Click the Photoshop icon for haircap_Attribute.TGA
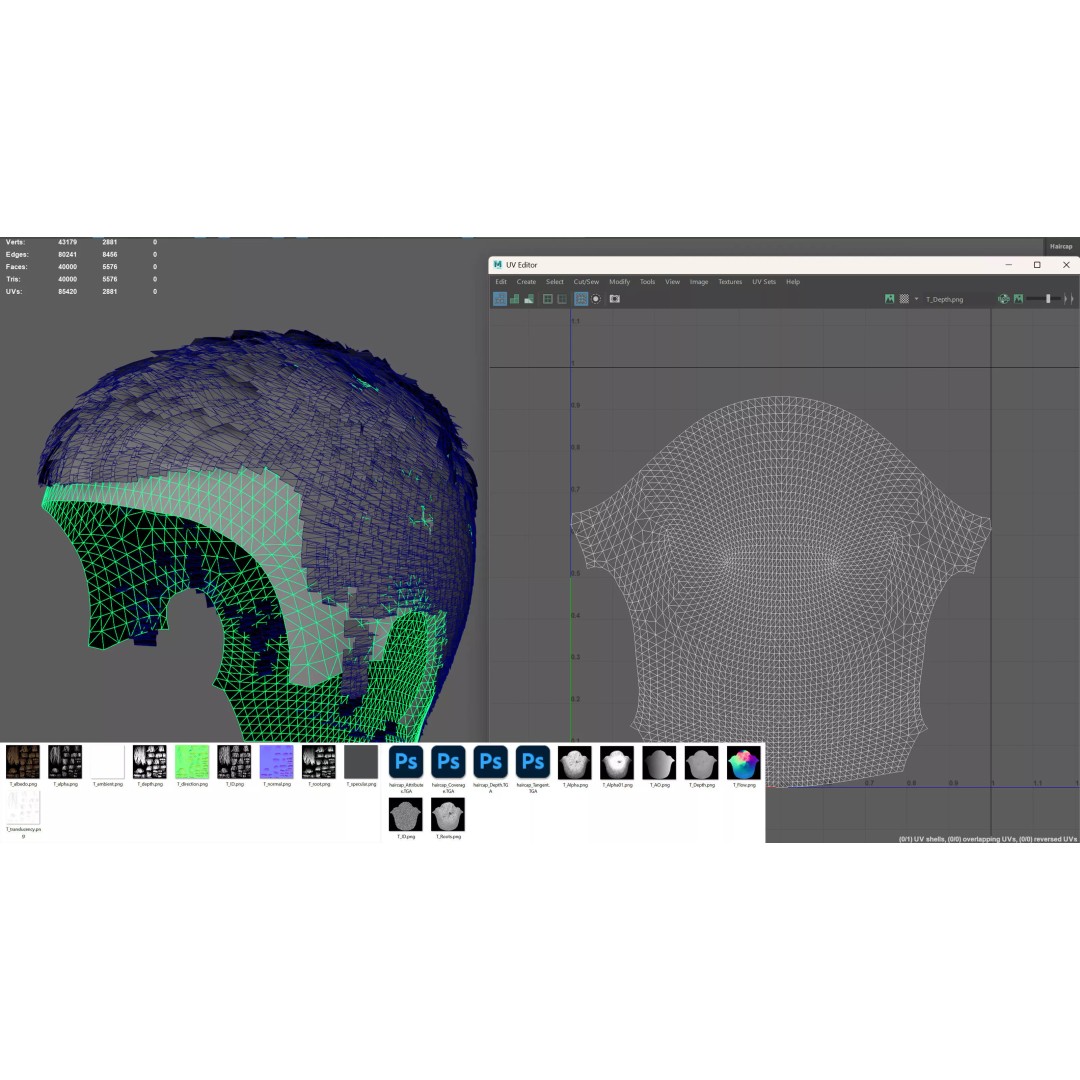The height and width of the screenshot is (1080, 1080). tap(405, 762)
